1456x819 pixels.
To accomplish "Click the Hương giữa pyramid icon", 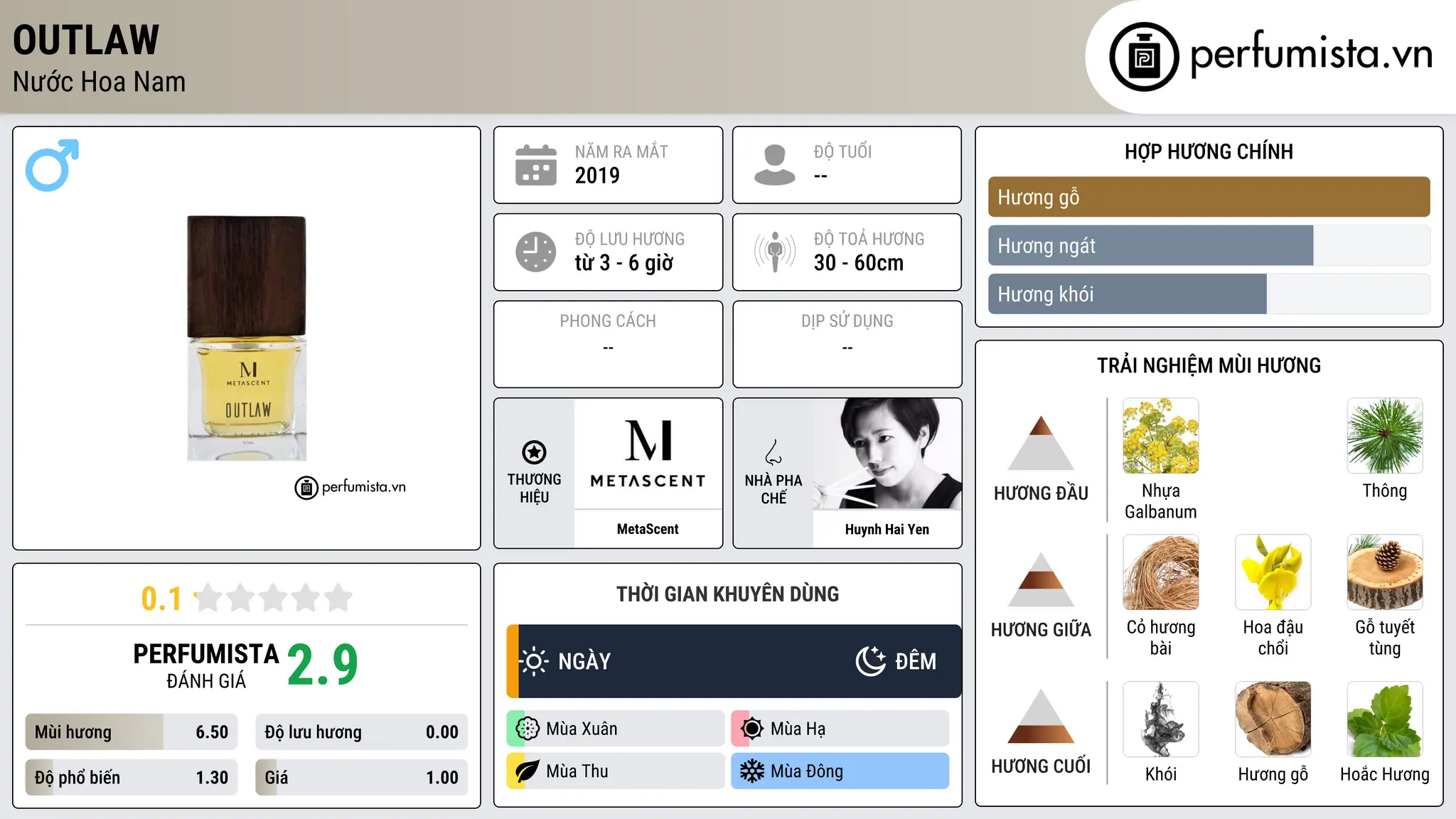I will 1041,579.
